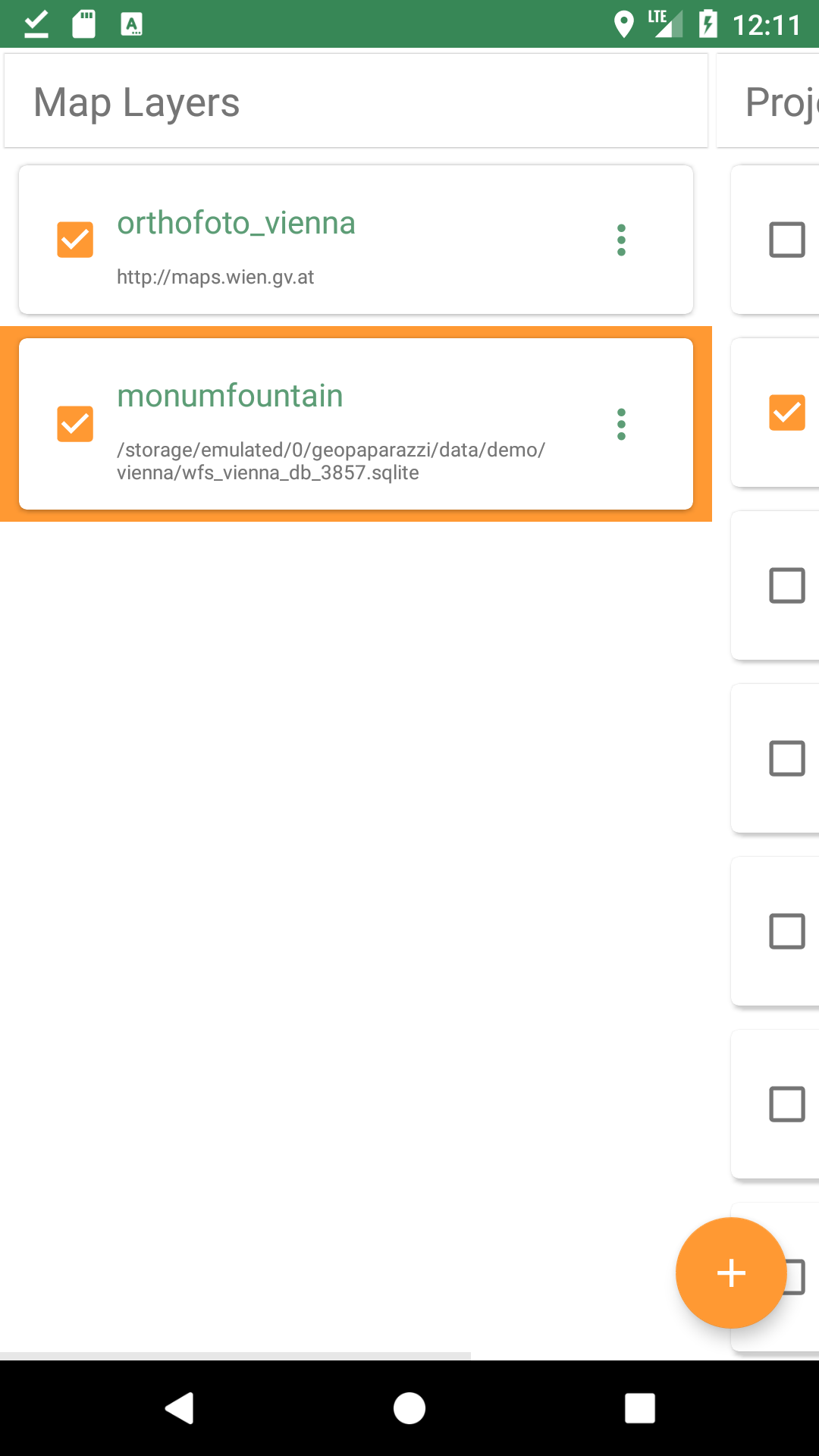Screen dimensions: 819x1456
Task: Open monumfountain three-dot options menu
Action: (621, 424)
